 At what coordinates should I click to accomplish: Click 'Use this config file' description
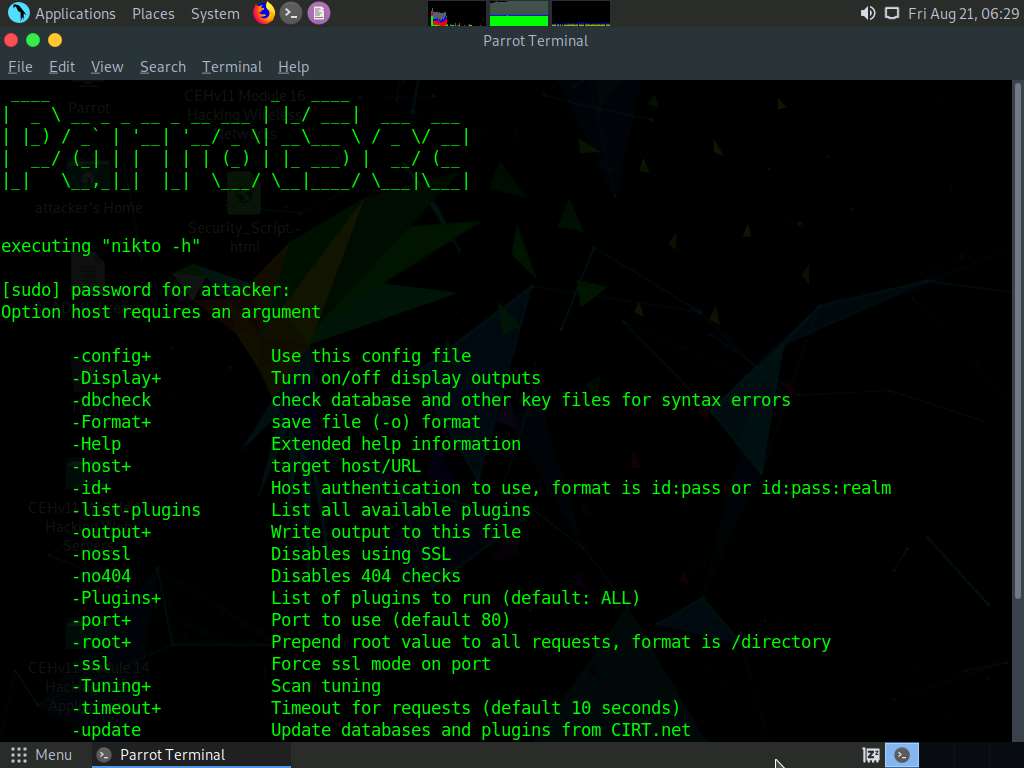click(x=371, y=356)
